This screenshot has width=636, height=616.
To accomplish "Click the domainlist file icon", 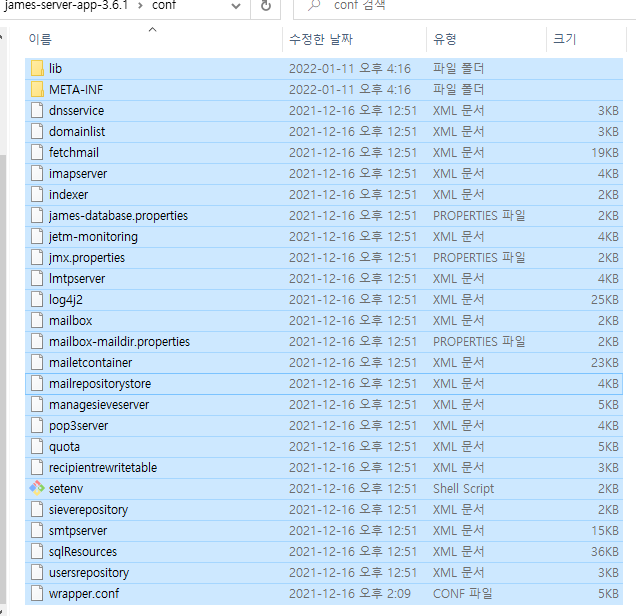I will click(x=37, y=131).
